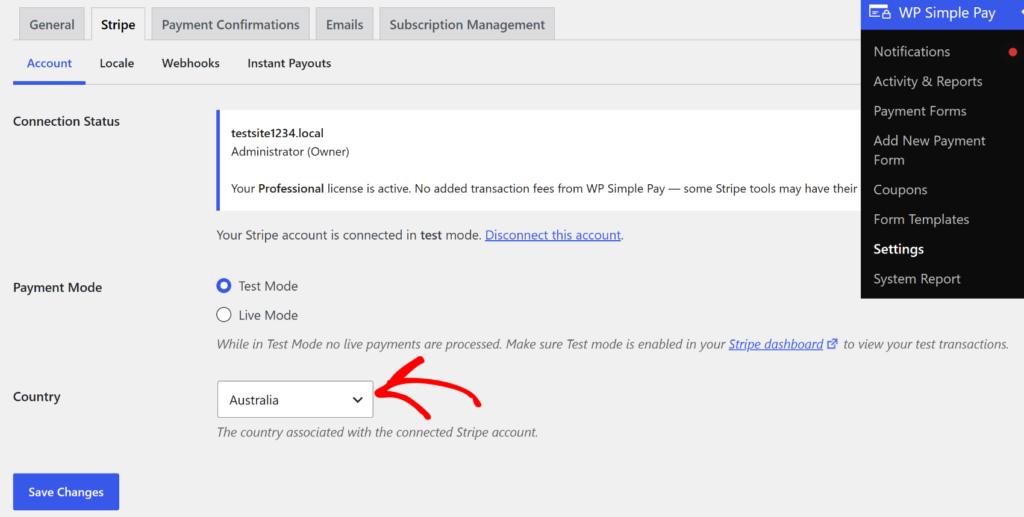
Task: Switch to the Stripe tab
Action: 118,24
